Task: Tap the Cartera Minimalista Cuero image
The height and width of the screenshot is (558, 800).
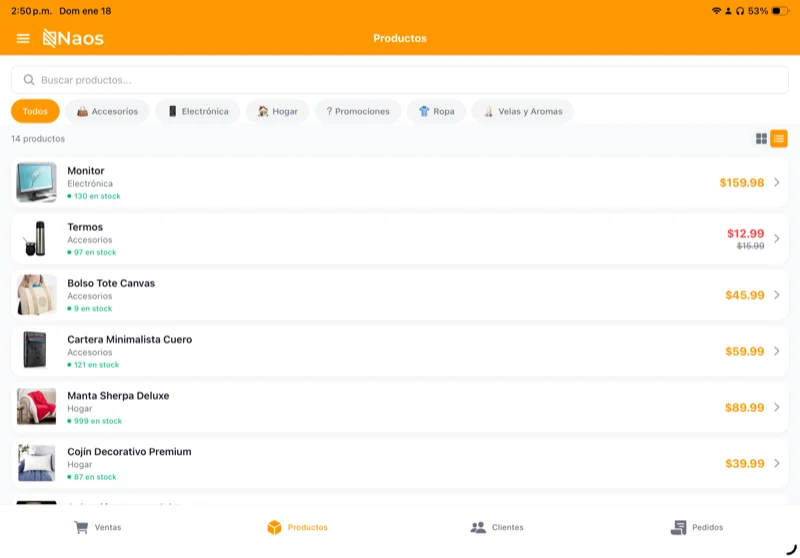Action: click(36, 351)
